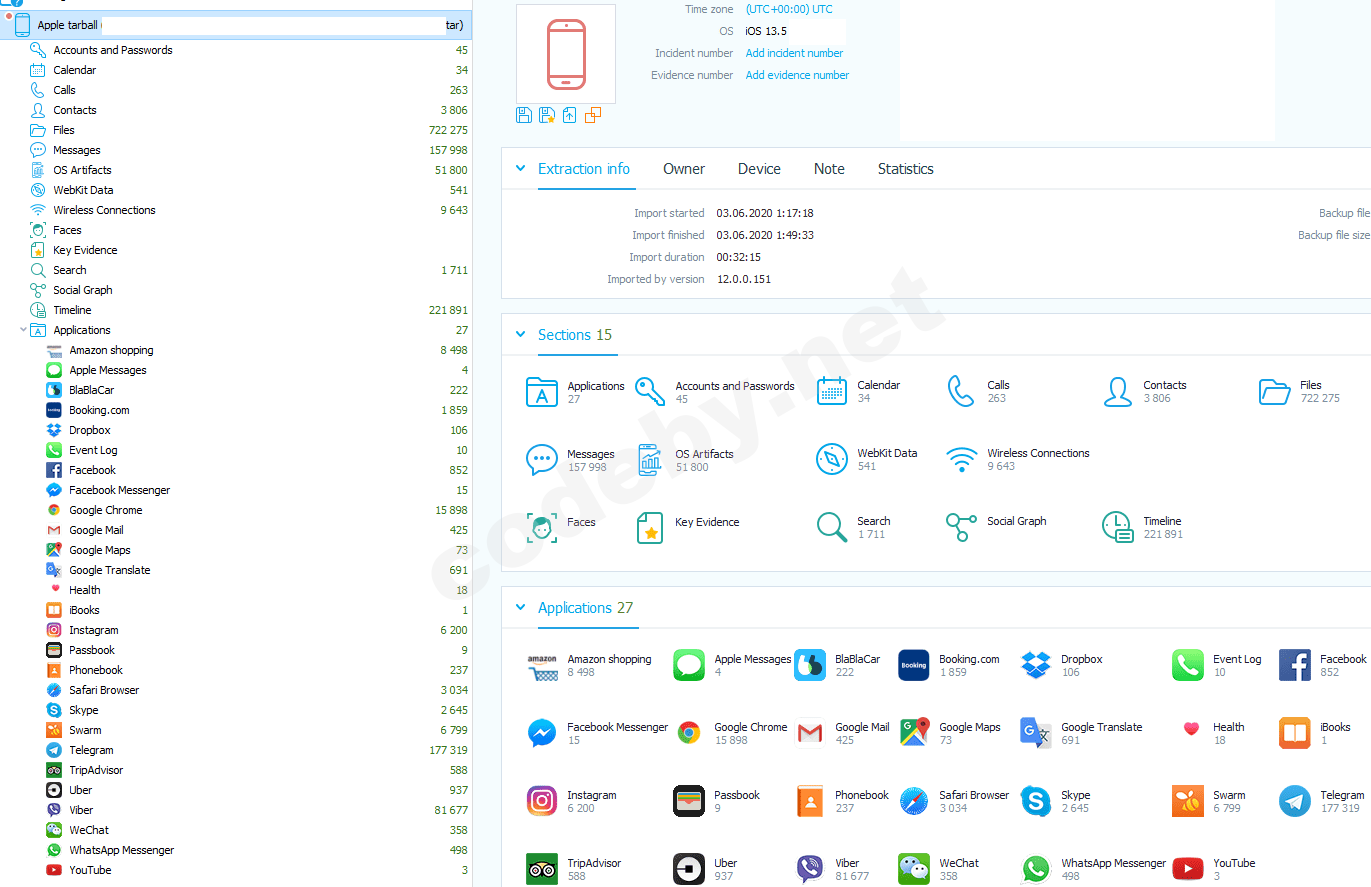Select the Files row in the tree

[x=236, y=130]
